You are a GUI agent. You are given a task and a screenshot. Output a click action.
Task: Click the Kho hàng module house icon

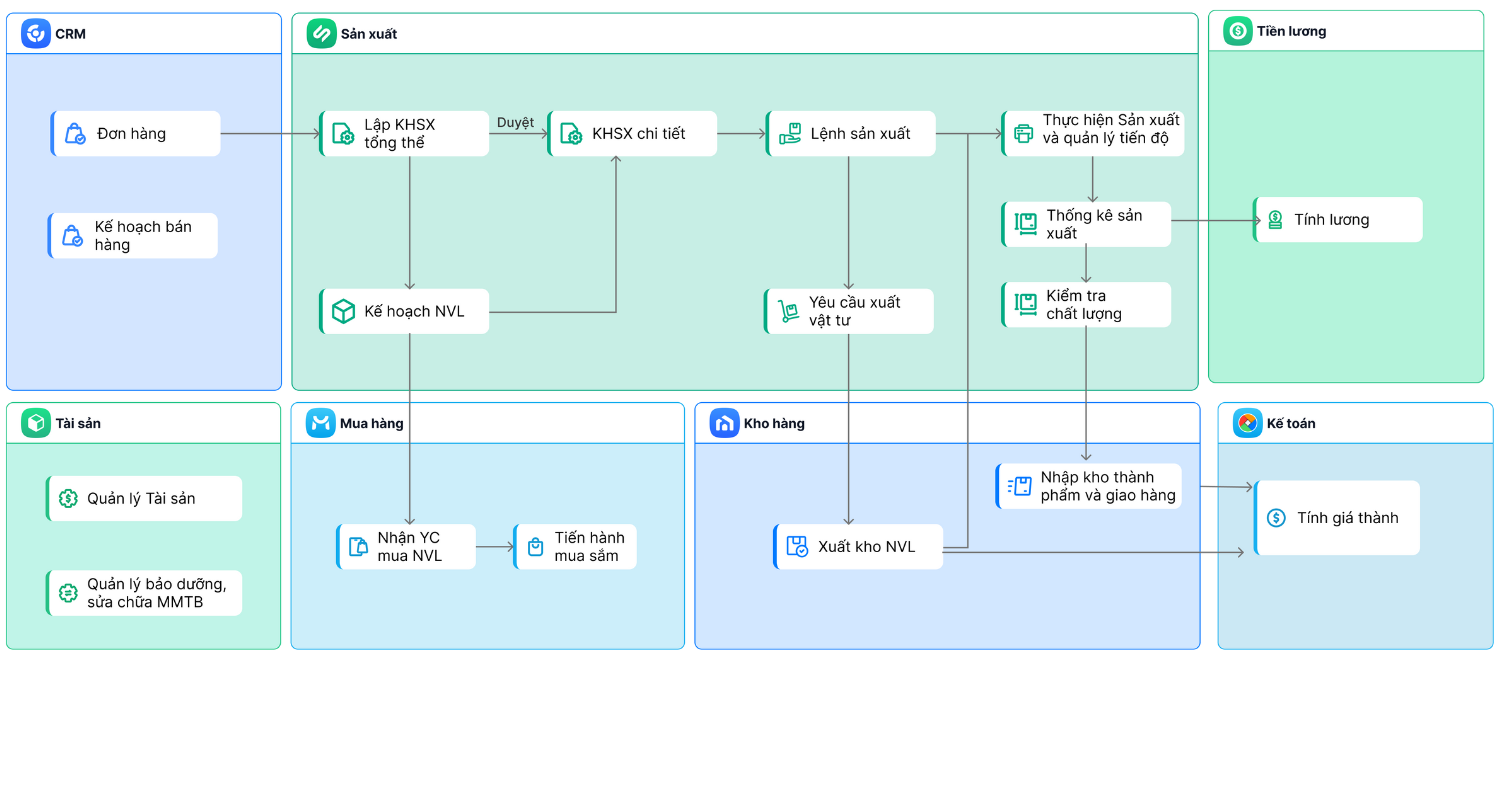pyautogui.click(x=724, y=423)
